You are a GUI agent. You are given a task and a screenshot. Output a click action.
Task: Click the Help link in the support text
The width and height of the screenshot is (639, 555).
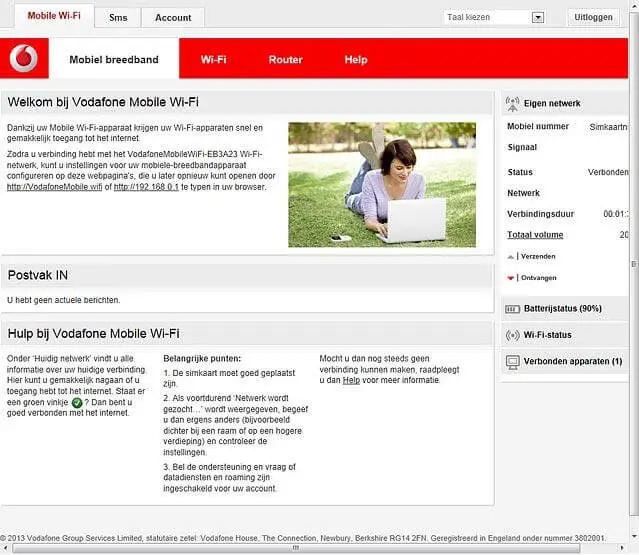tap(351, 380)
